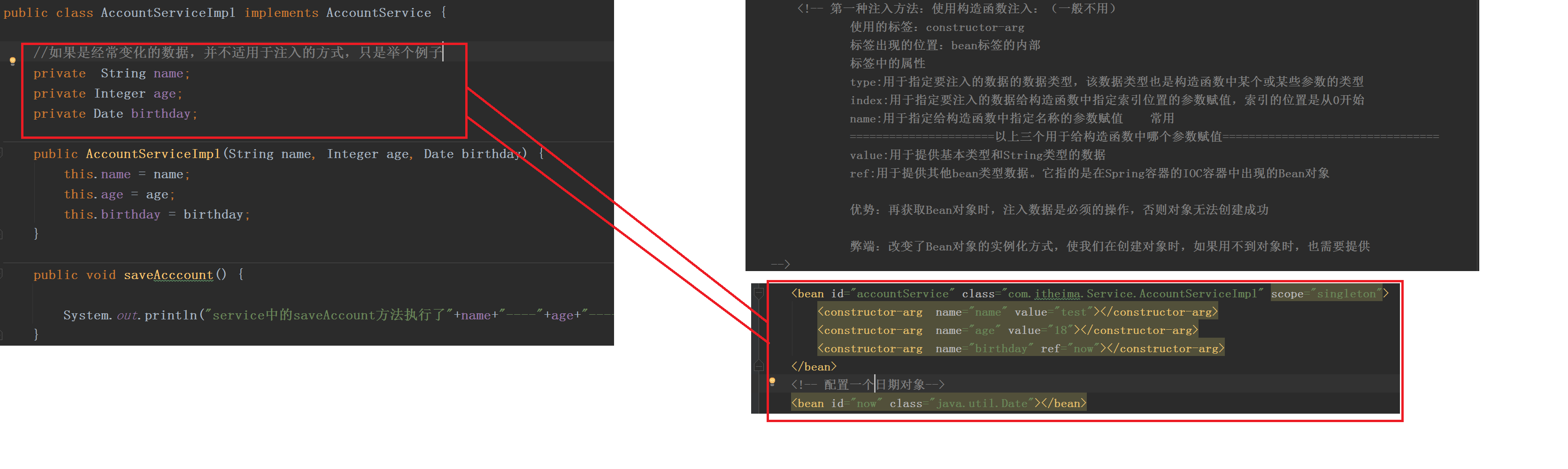Click the constructor-arg line with value="test"
The height and width of the screenshot is (469, 1568).
click(x=1017, y=312)
